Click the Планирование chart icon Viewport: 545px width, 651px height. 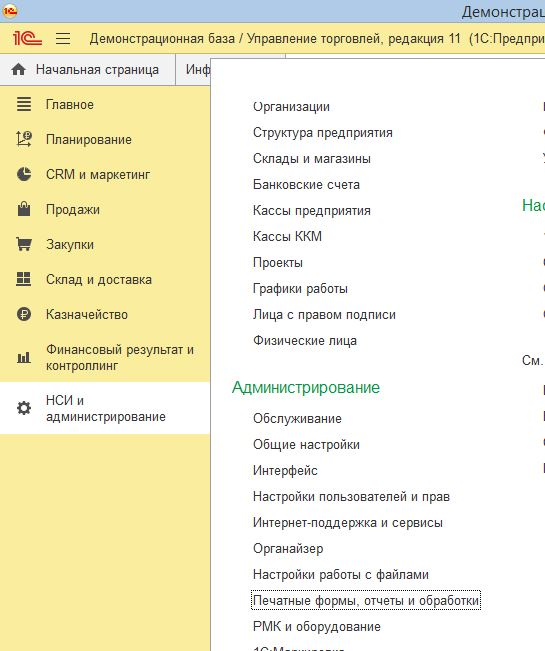(x=24, y=139)
